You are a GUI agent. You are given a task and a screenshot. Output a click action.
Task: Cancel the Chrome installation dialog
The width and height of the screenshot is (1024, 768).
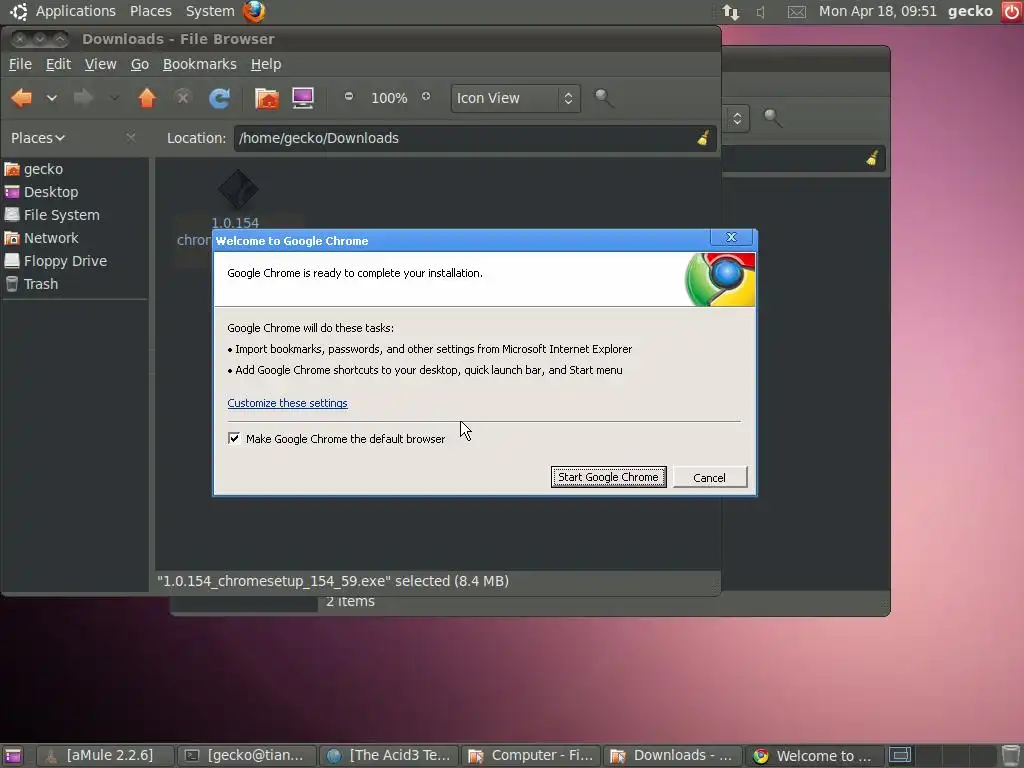(709, 477)
